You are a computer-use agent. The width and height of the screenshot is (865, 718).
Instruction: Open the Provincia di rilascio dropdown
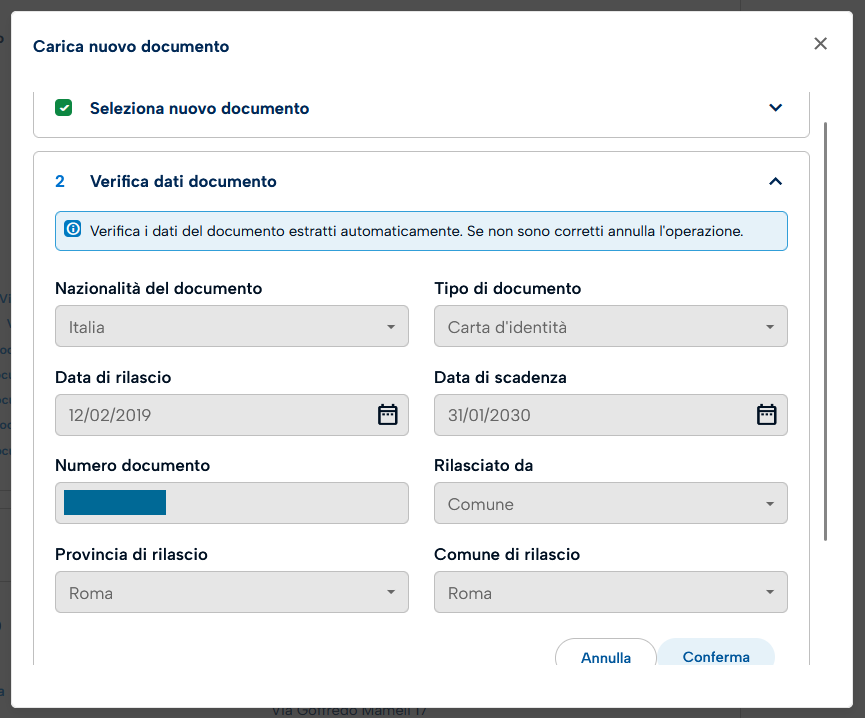[231, 593]
